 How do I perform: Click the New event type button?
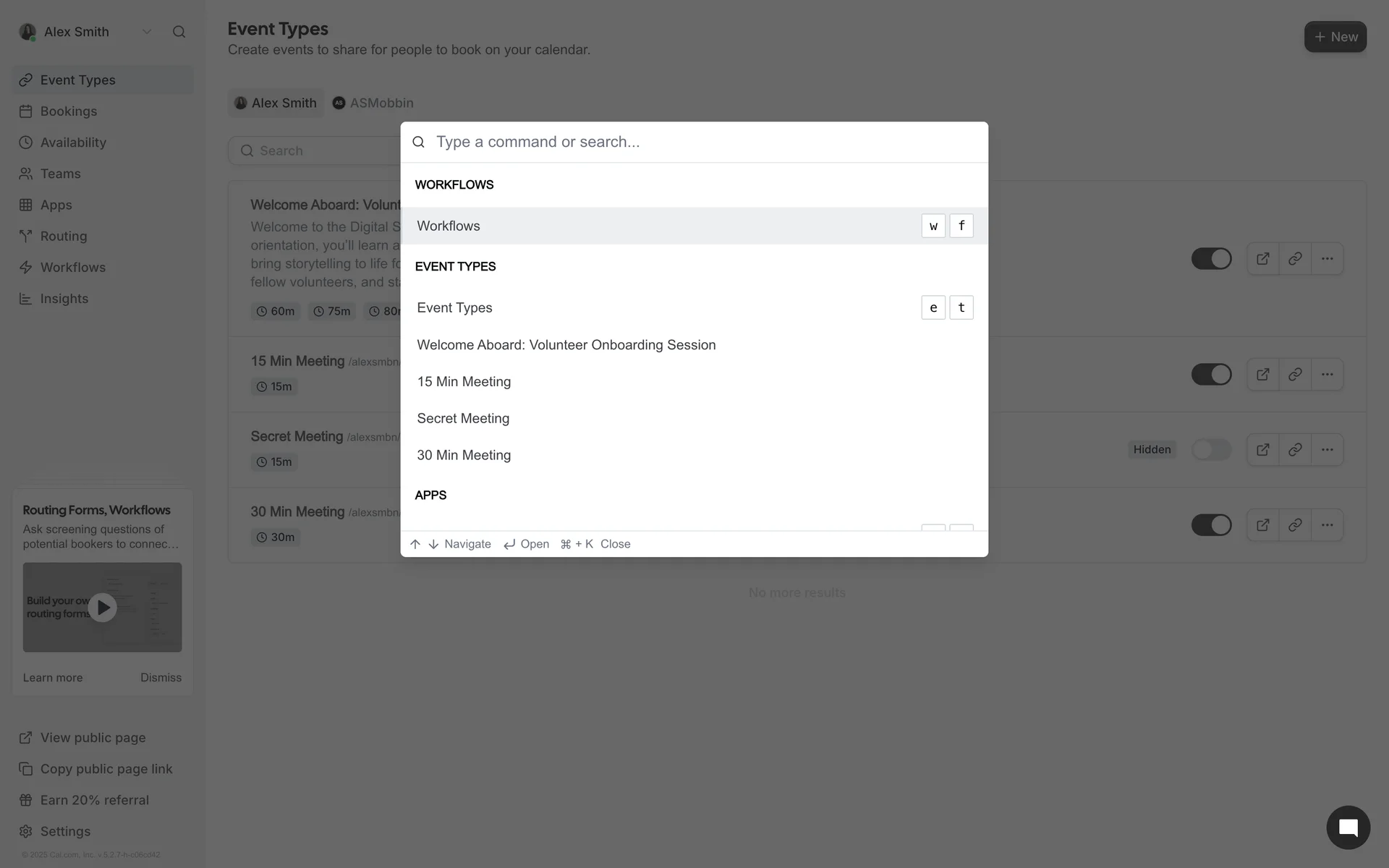click(x=1335, y=37)
